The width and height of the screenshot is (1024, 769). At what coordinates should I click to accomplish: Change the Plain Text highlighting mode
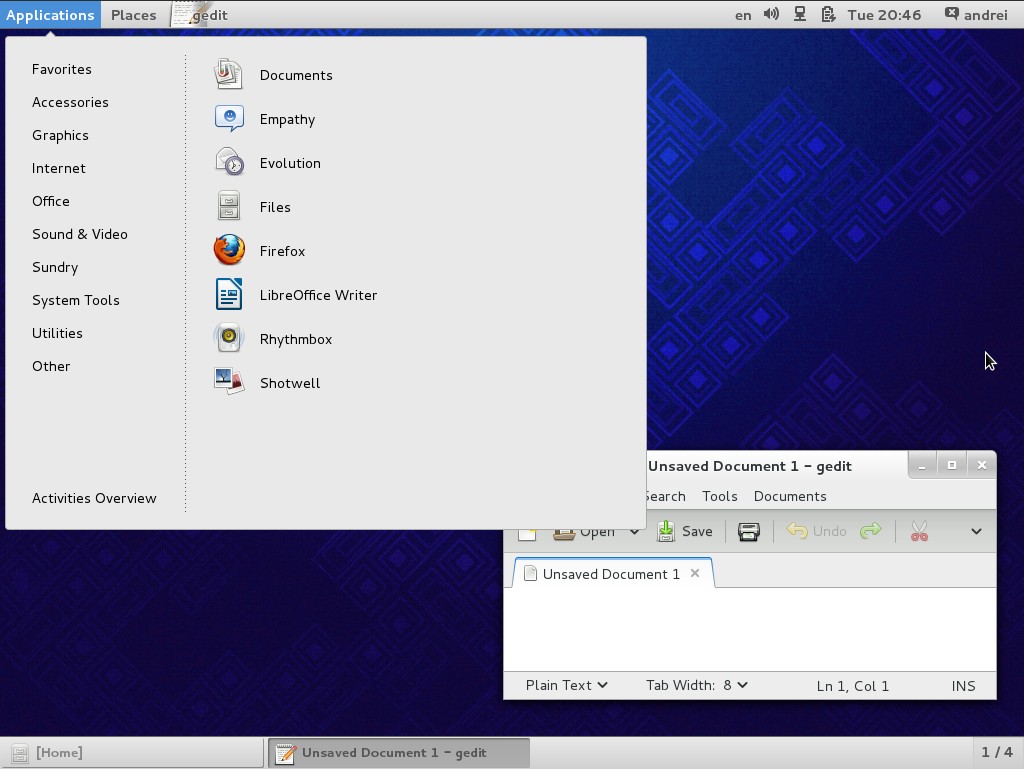coord(565,685)
